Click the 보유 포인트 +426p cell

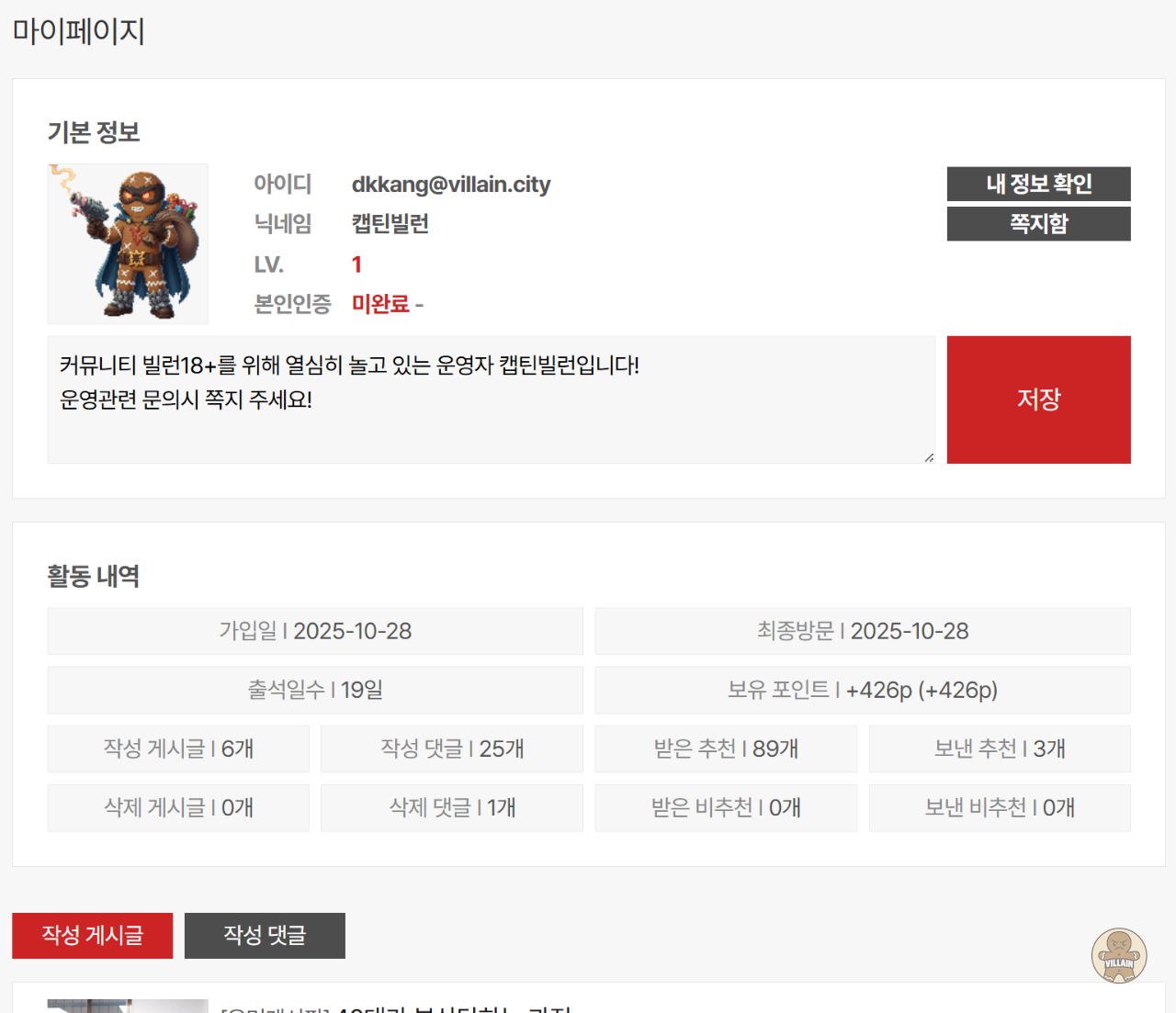862,690
